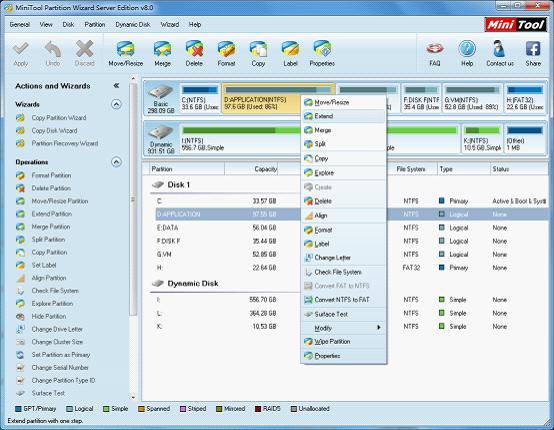
Task: Choose Change Letter in context menu
Action: (343, 258)
